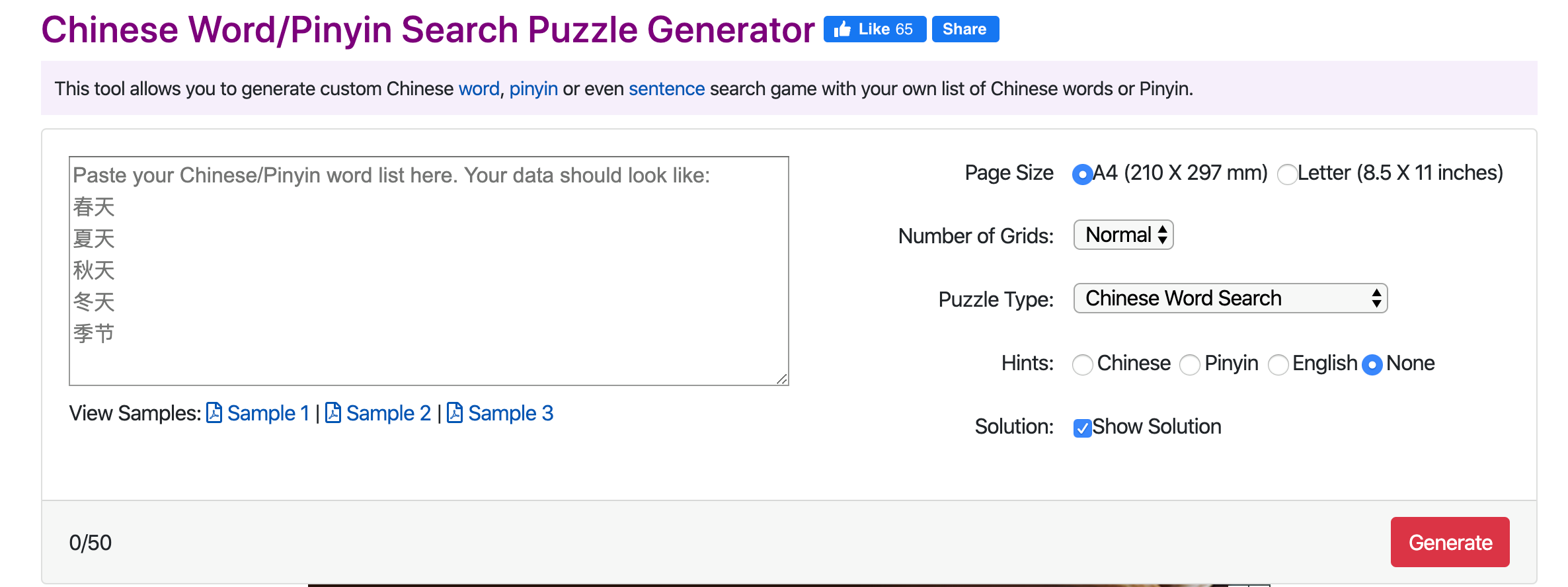Open the "sentence" hyperlink
Image resolution: width=1568 pixels, height=587 pixels.
666,89
